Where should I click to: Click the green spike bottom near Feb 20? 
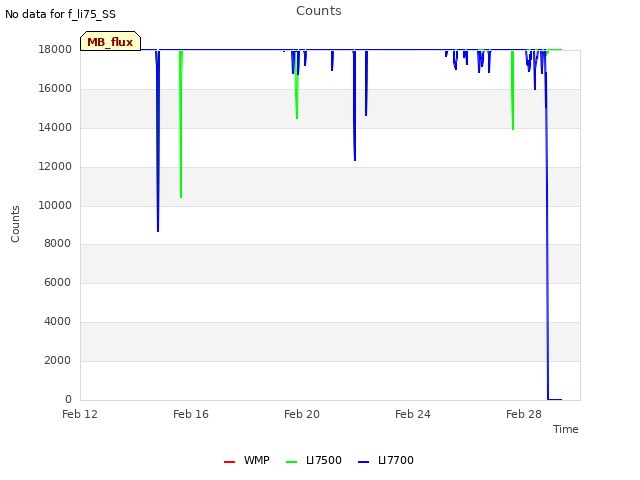297,118
